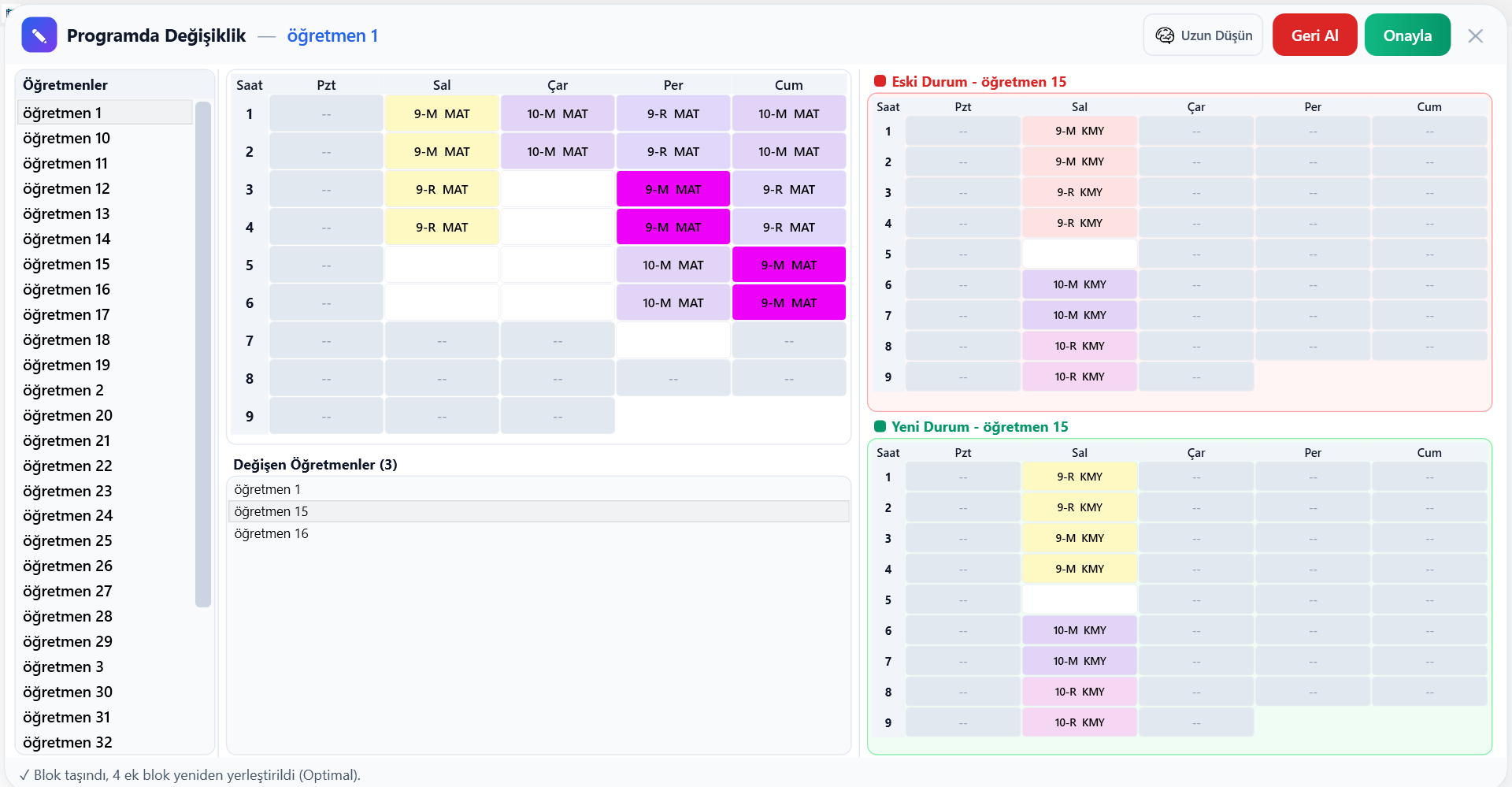The image size is (1512, 787).
Task: Select the magenta 9-M MAT cell Thursday hour 3
Action: coord(673,189)
